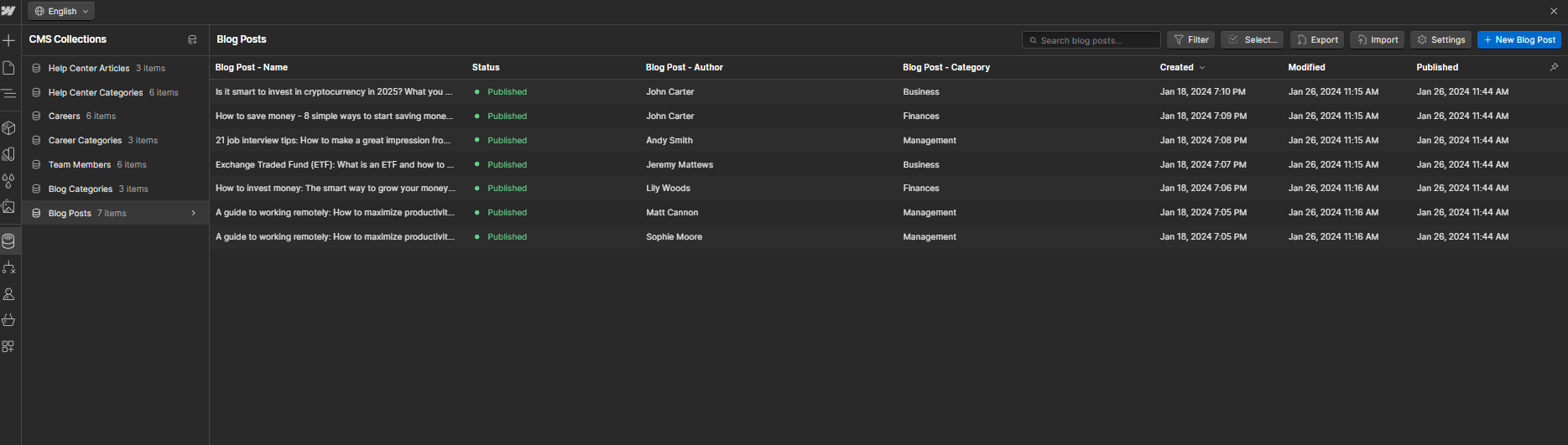
Task: Click the Filter button
Action: (x=1190, y=39)
